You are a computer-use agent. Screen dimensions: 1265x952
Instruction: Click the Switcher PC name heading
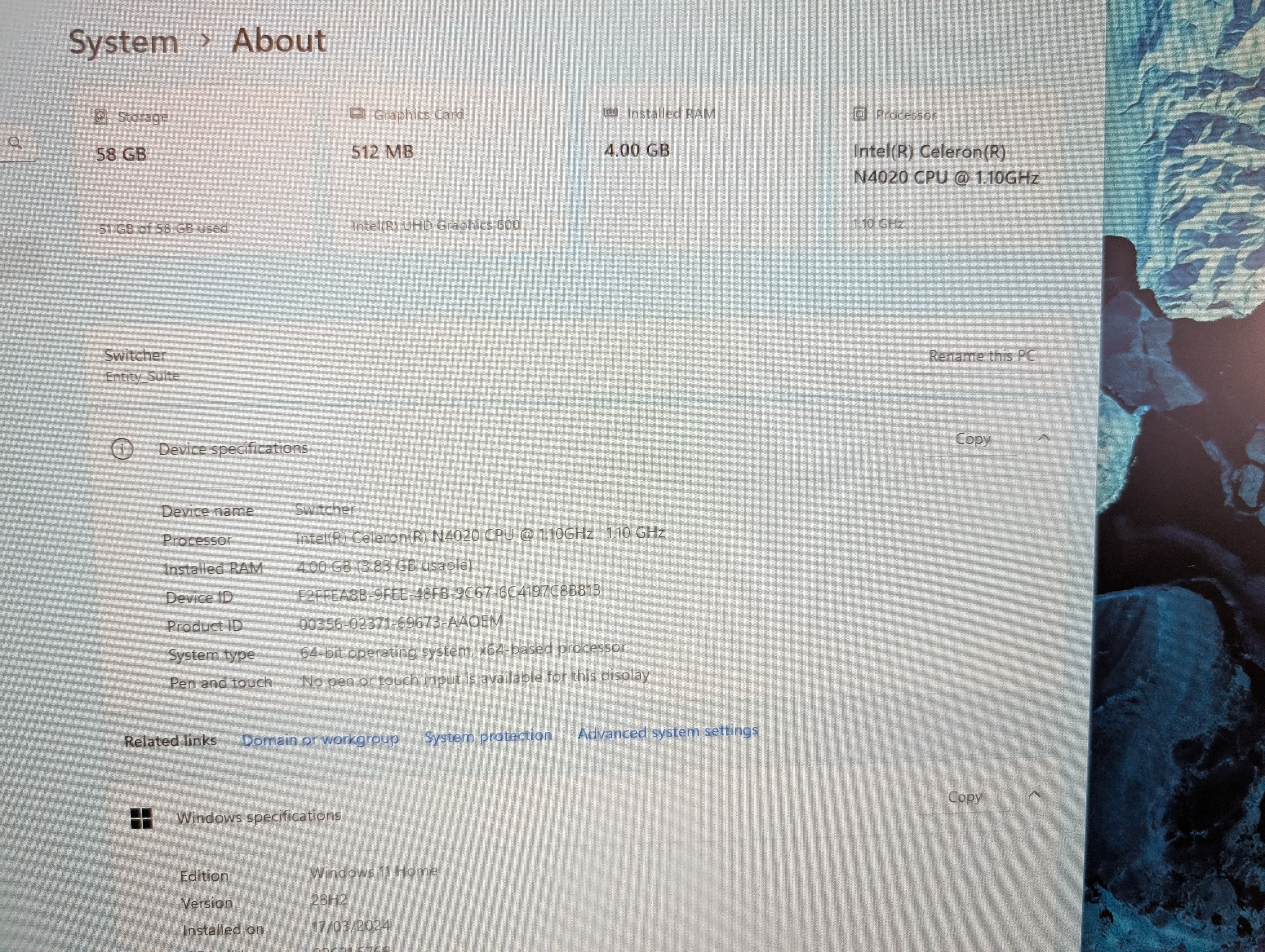tap(135, 355)
